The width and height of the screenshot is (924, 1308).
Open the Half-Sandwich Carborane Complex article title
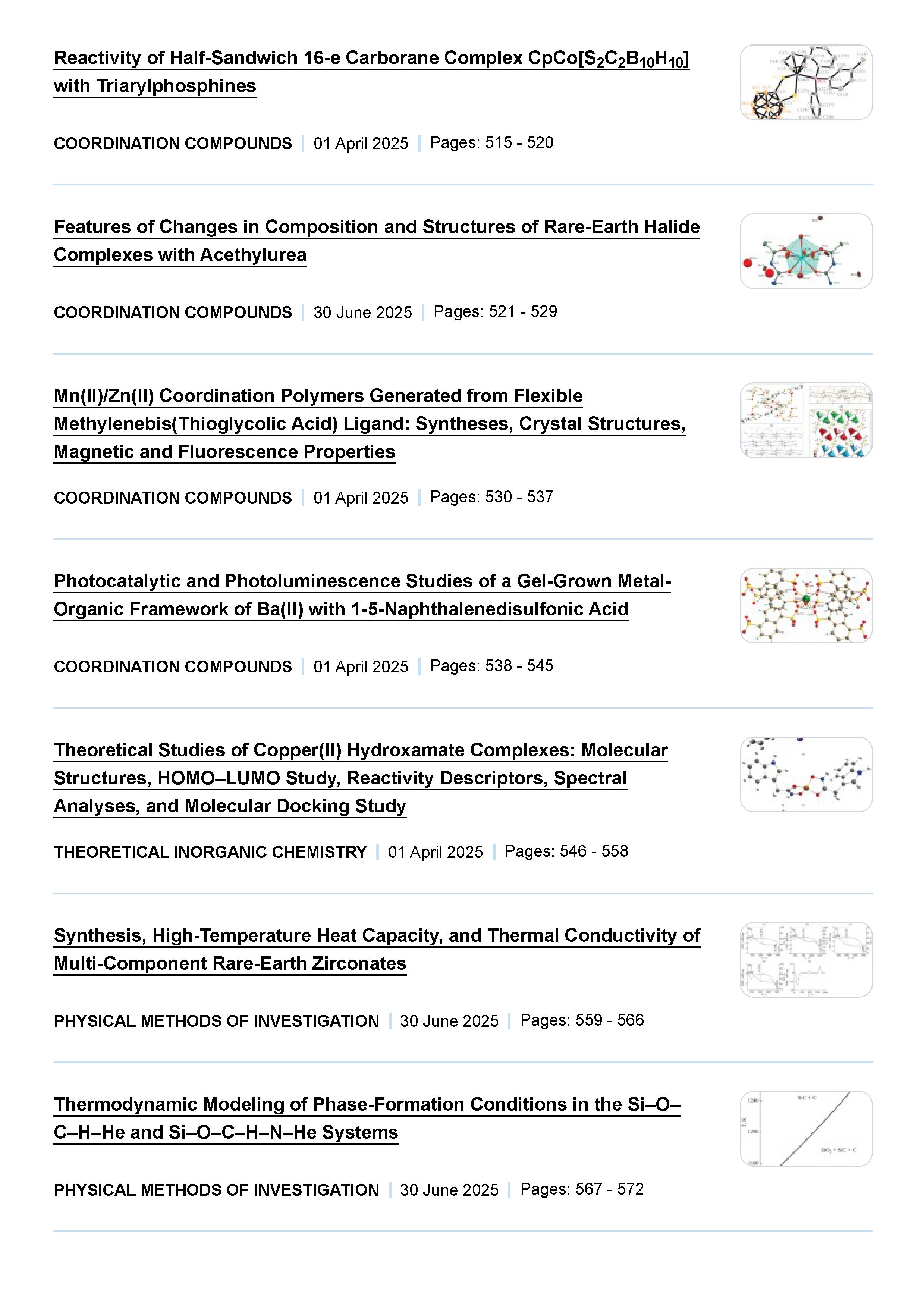click(371, 58)
